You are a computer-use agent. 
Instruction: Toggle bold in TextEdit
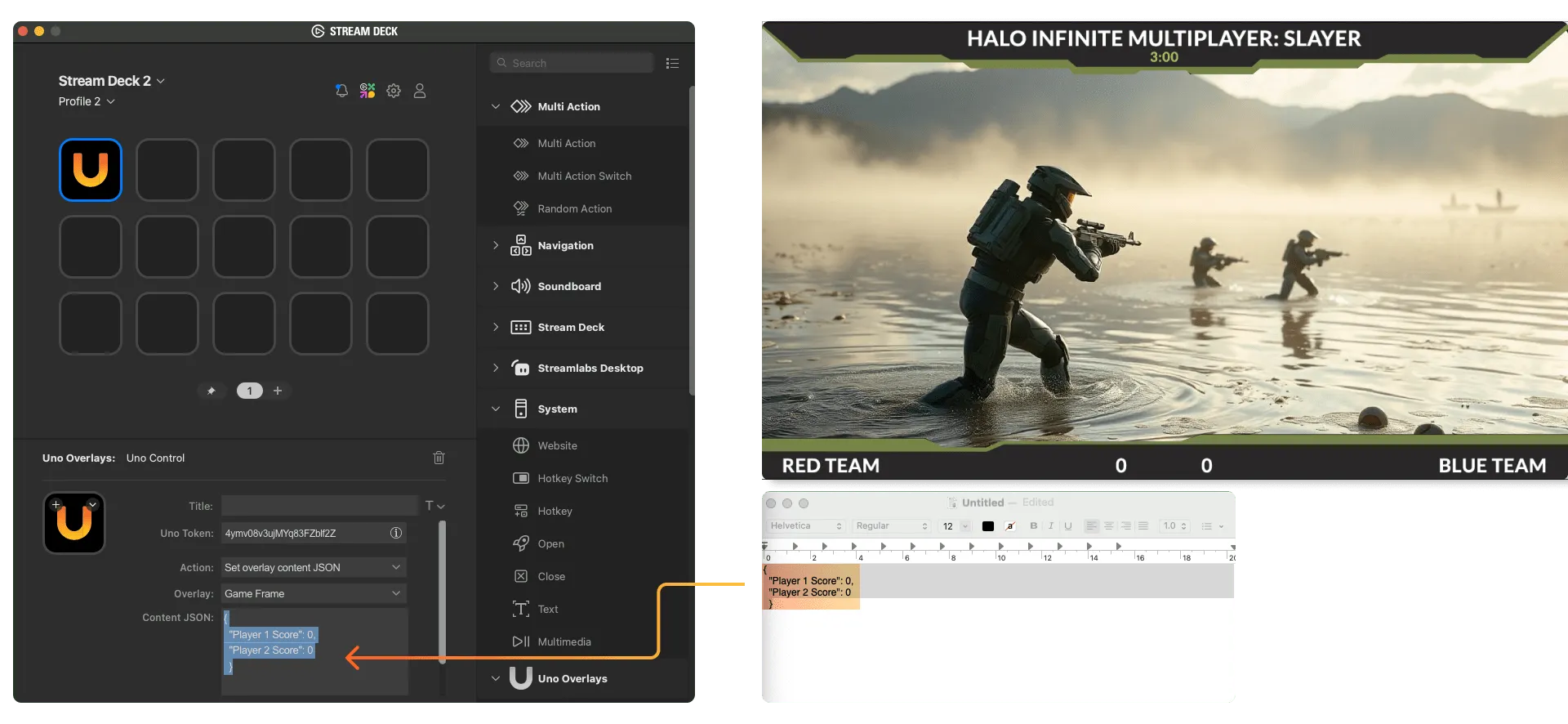click(x=1034, y=526)
